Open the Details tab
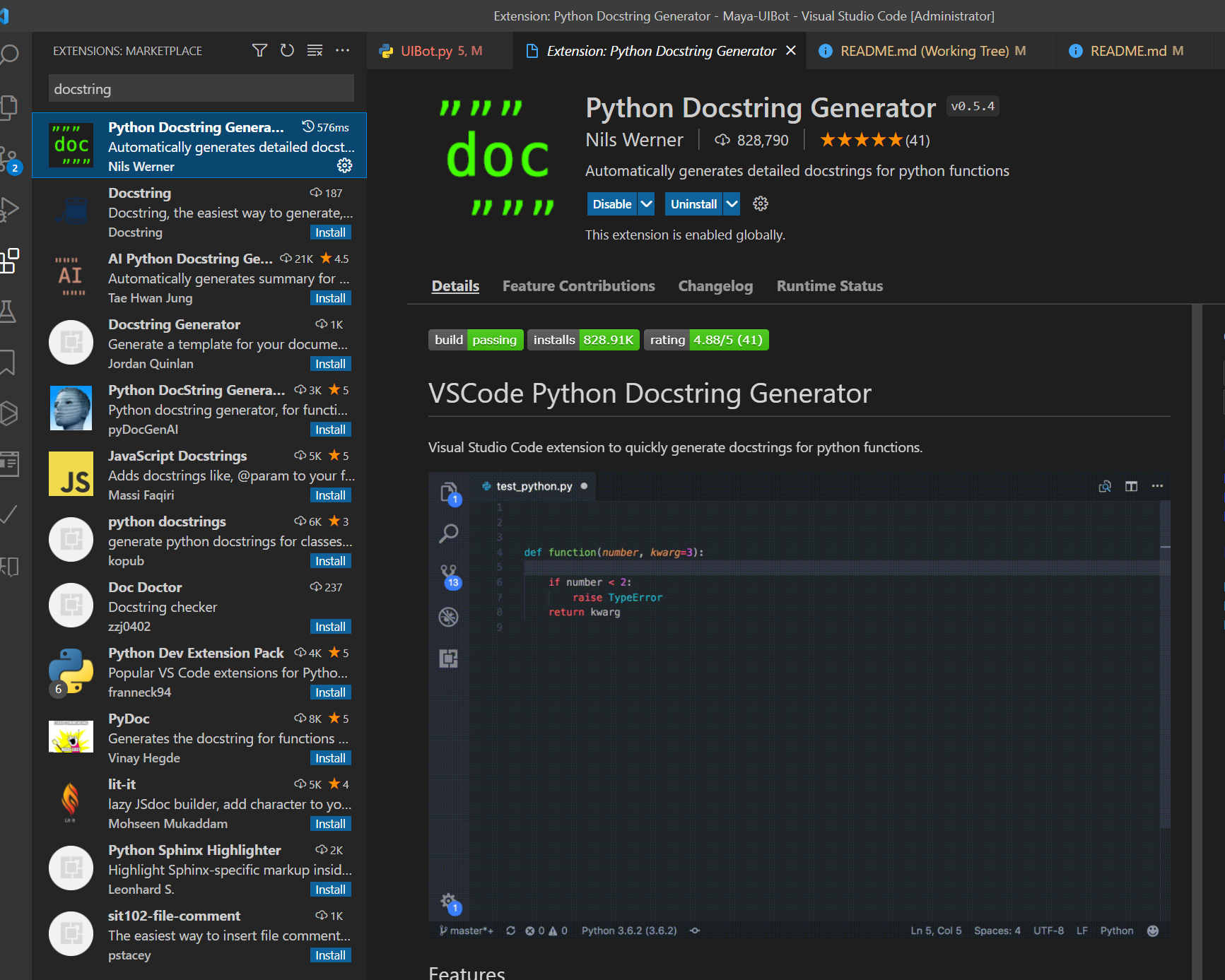This screenshot has width=1225, height=980. 455,286
